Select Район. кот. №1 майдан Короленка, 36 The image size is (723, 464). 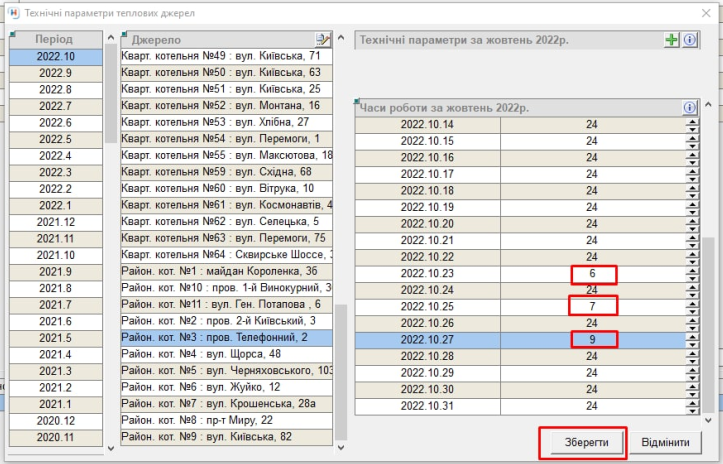[x=226, y=272]
